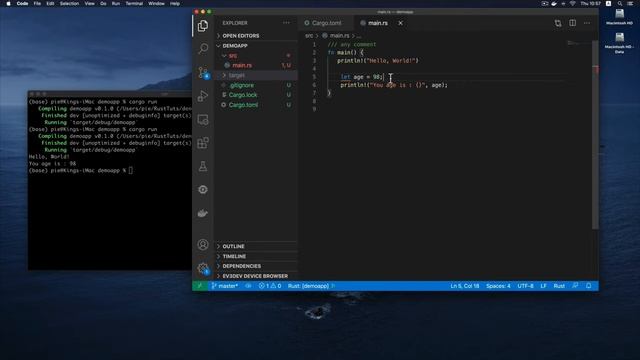Expand the Timeline section

(x=256, y=256)
